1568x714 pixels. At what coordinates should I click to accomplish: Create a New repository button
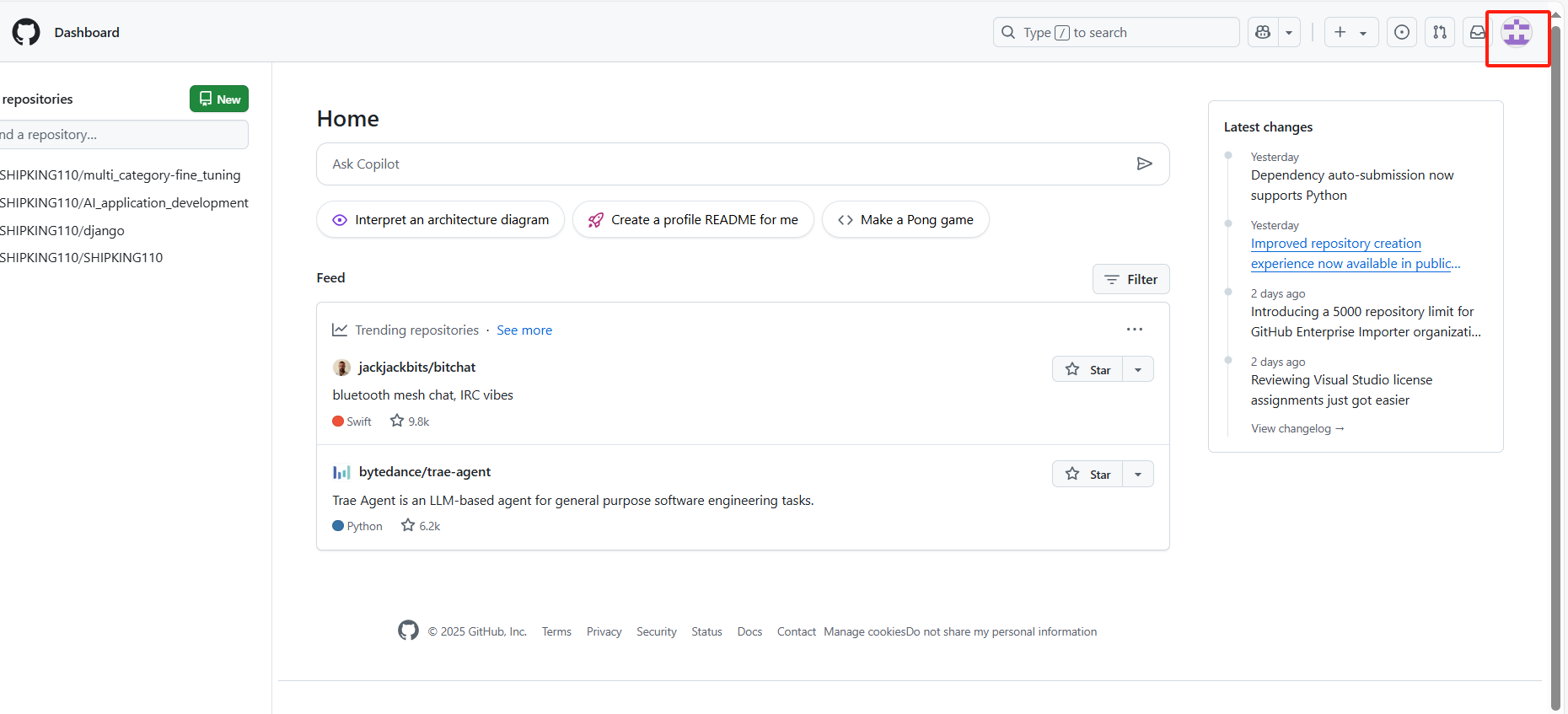pos(219,99)
